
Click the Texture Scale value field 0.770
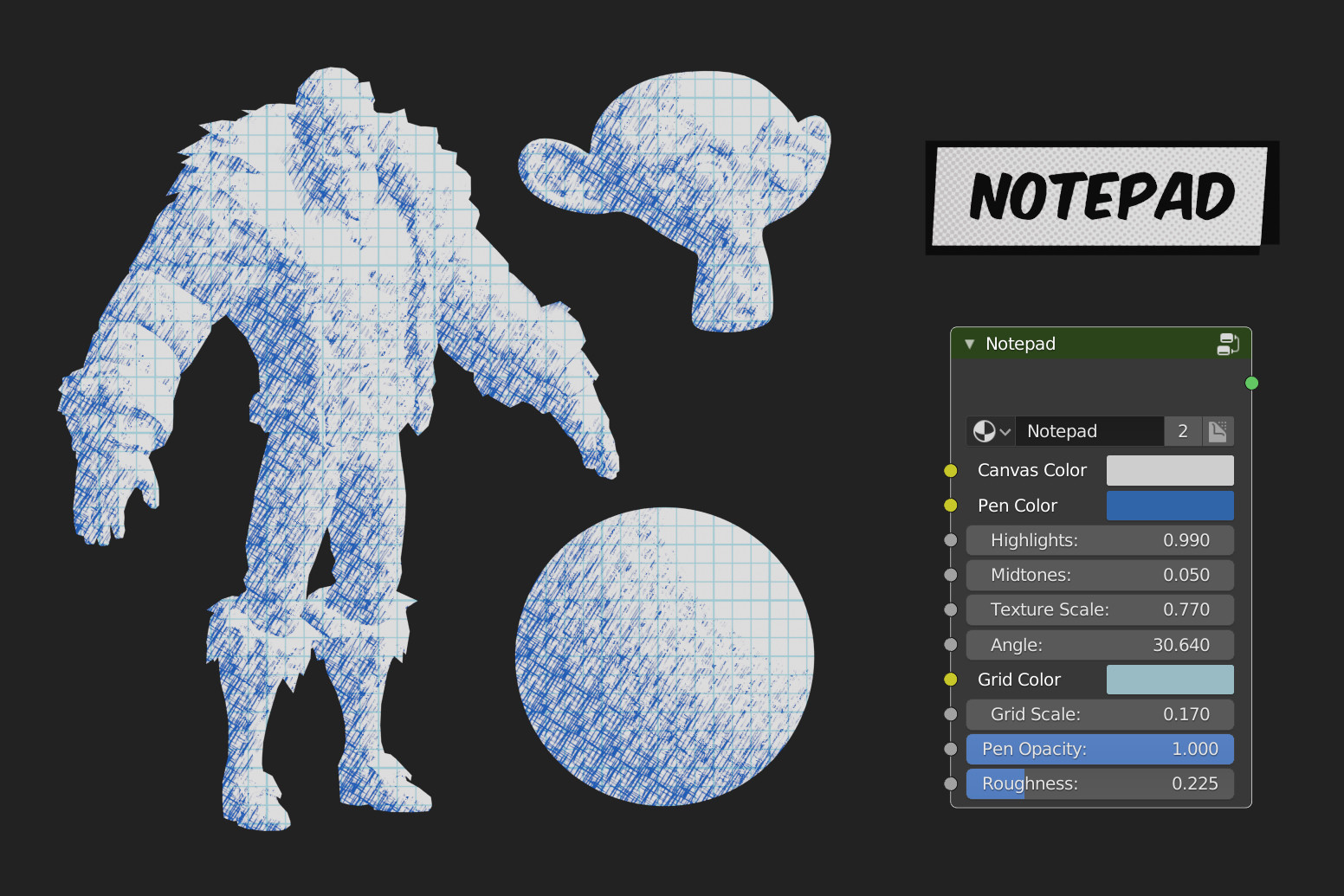pyautogui.click(x=1100, y=609)
